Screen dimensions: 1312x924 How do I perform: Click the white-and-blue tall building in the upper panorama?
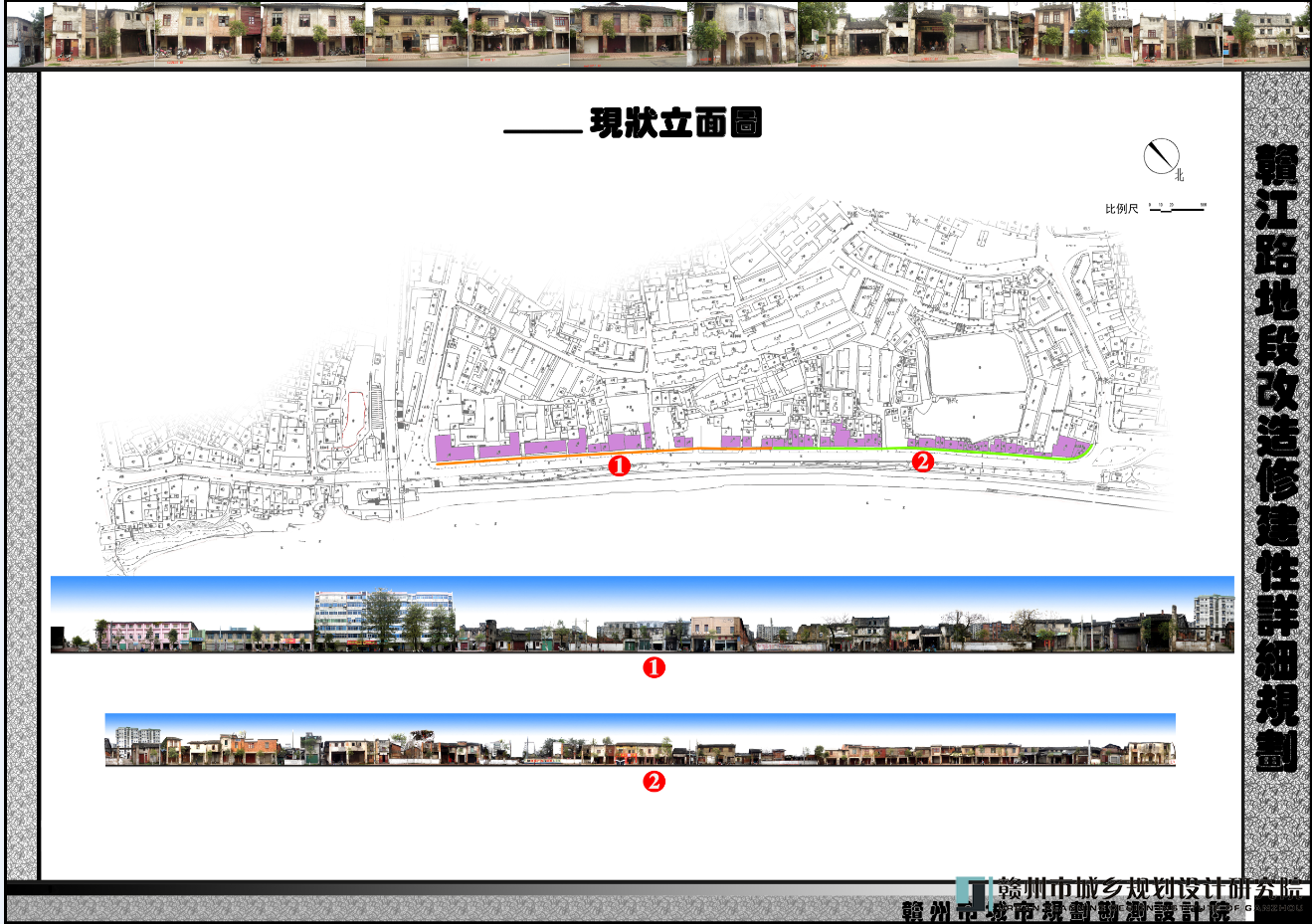[x=384, y=620]
